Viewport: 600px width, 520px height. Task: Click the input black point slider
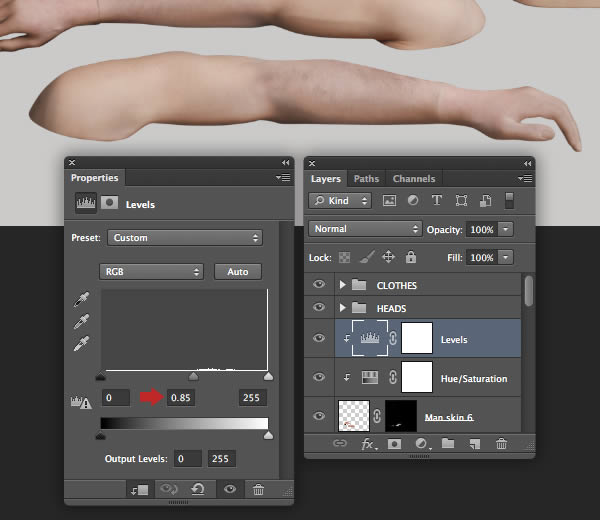coord(101,377)
